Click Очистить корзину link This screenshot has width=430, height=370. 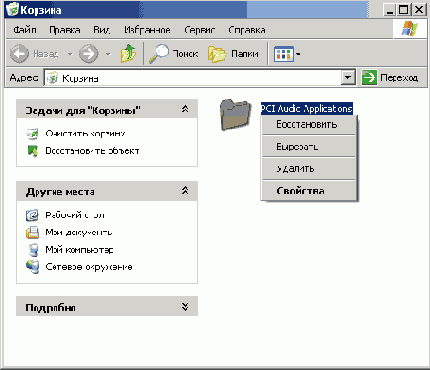click(85, 134)
